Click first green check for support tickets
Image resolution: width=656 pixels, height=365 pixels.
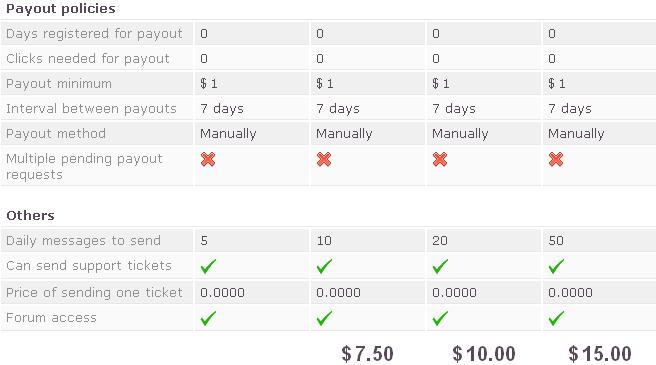(x=208, y=266)
